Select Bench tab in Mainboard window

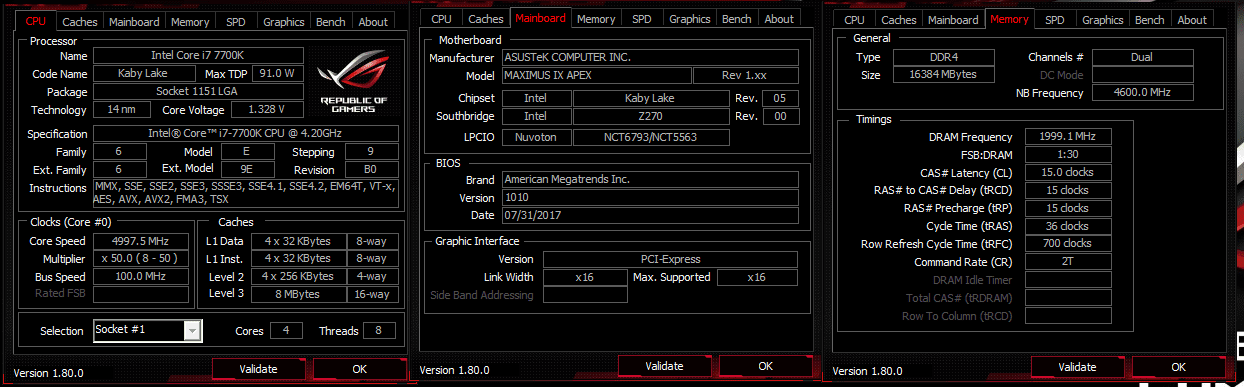(x=737, y=18)
